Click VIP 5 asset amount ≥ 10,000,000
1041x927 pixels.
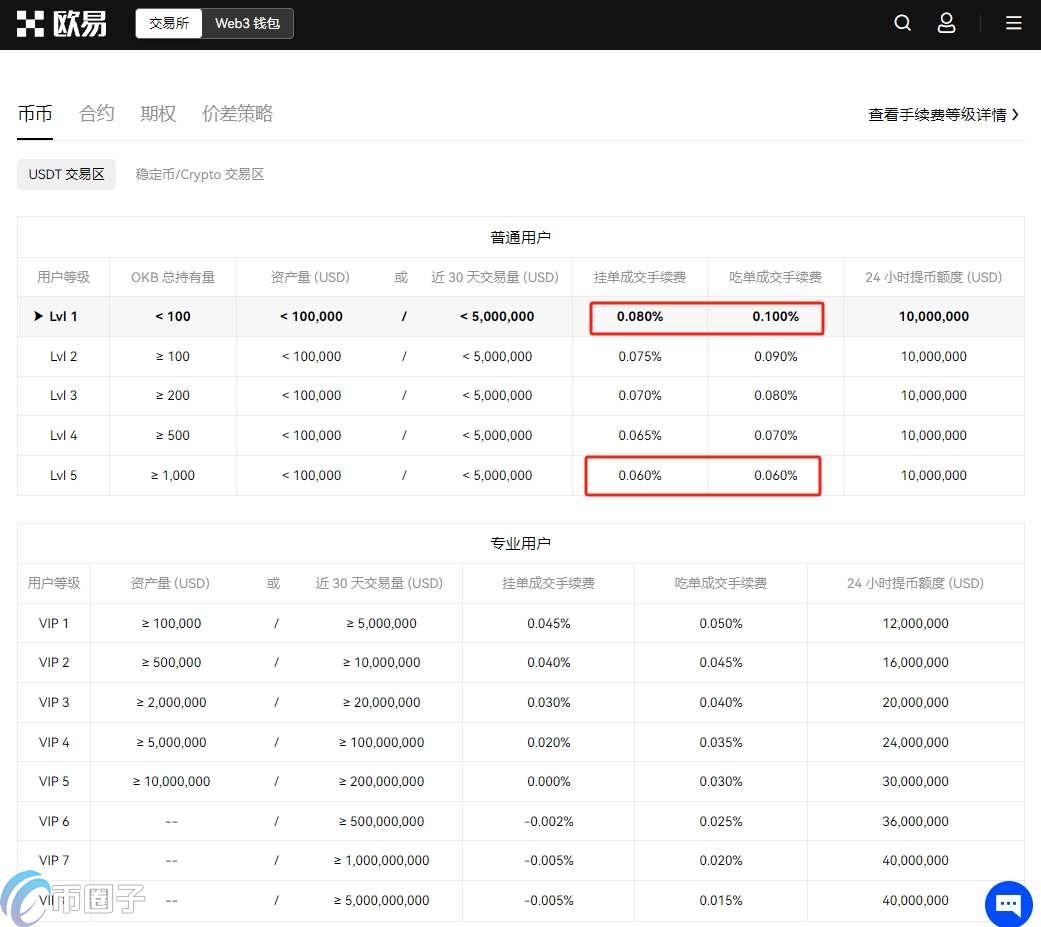pos(171,781)
